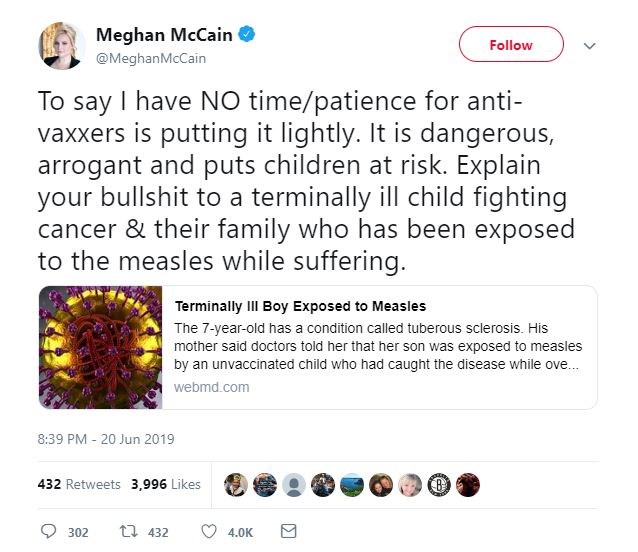Open Meghan McCain's profile avatar
The height and width of the screenshot is (552, 638).
[62, 46]
